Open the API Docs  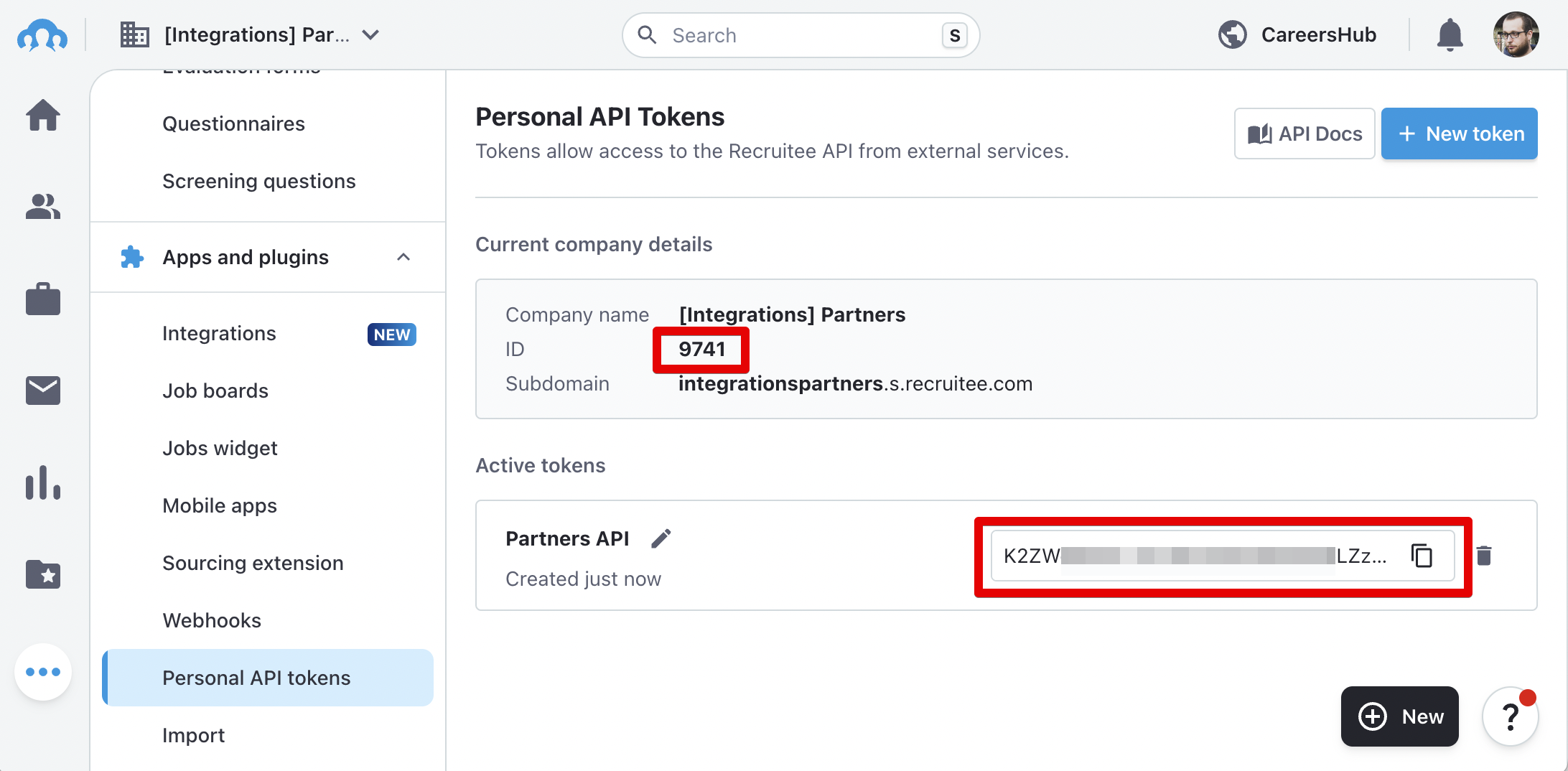pyautogui.click(x=1305, y=134)
